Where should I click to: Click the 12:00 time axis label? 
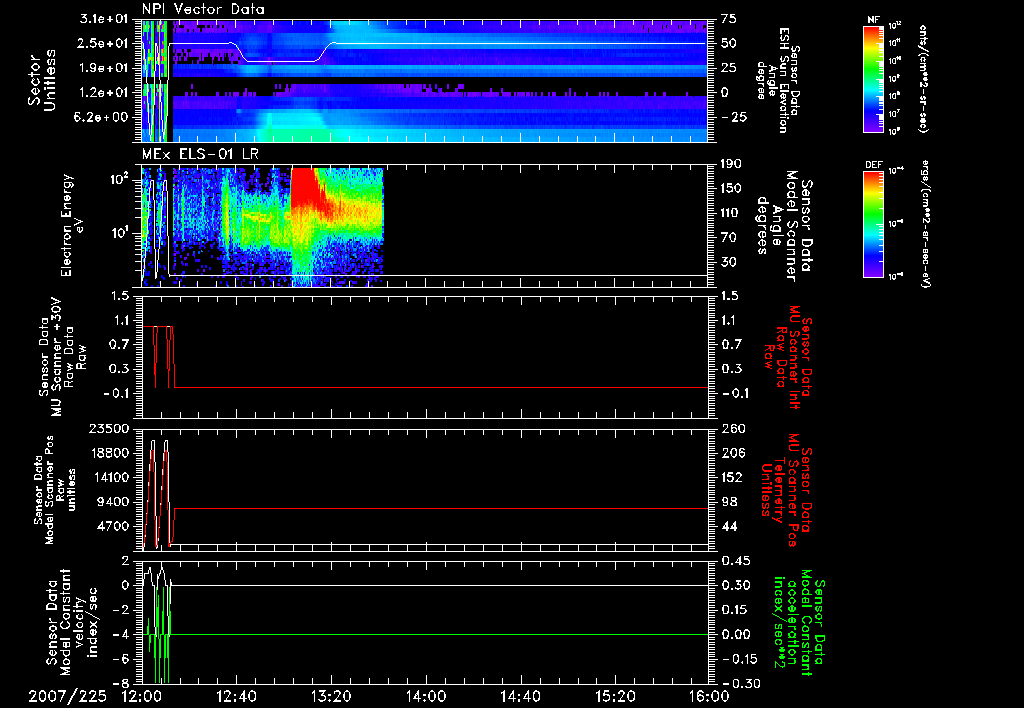[x=141, y=696]
